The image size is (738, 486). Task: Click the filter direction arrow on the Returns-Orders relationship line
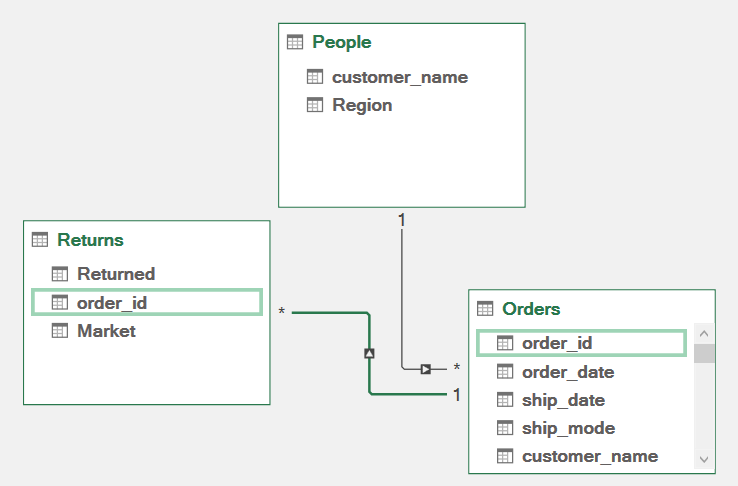pos(369,353)
